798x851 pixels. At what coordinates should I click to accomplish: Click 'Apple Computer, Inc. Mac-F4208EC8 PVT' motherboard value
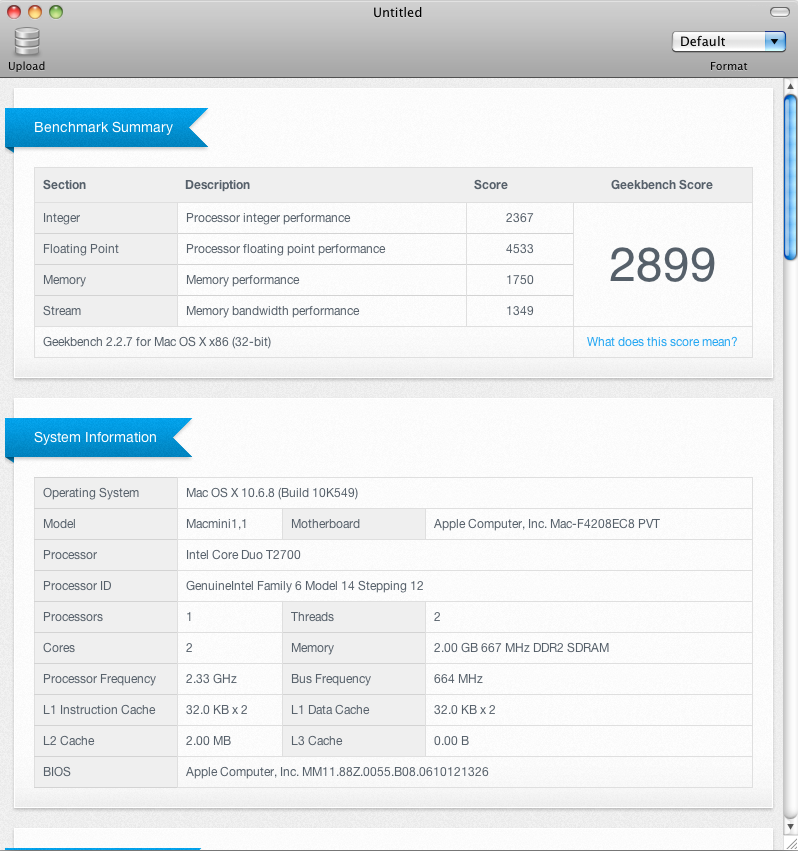tap(547, 524)
